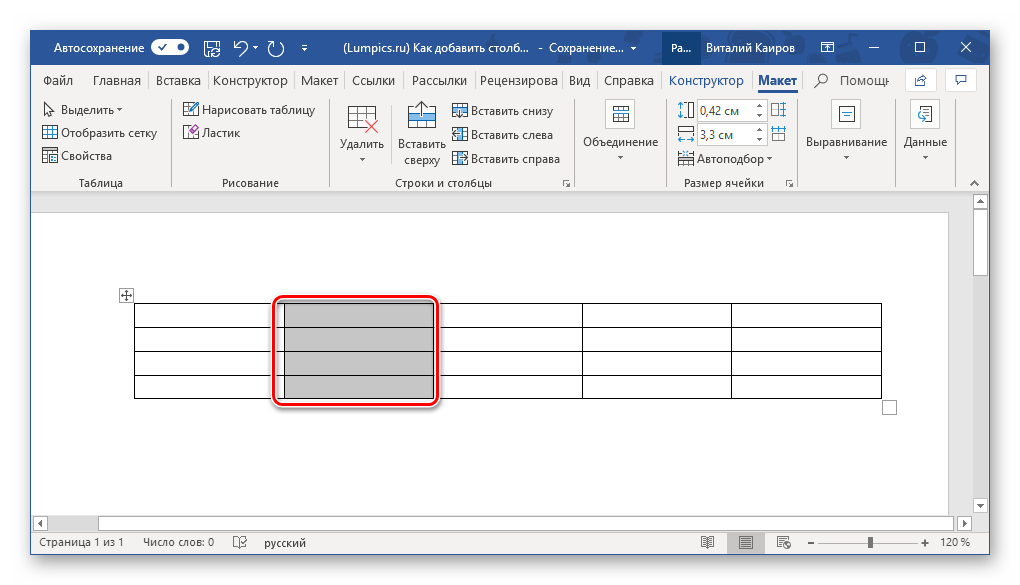This screenshot has height=585, width=1020.
Task: Click the zoom slider handle in status bar
Action: 870,542
